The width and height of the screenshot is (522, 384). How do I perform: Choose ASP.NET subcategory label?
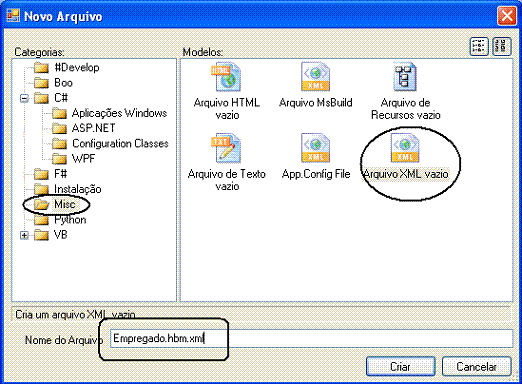[94, 128]
